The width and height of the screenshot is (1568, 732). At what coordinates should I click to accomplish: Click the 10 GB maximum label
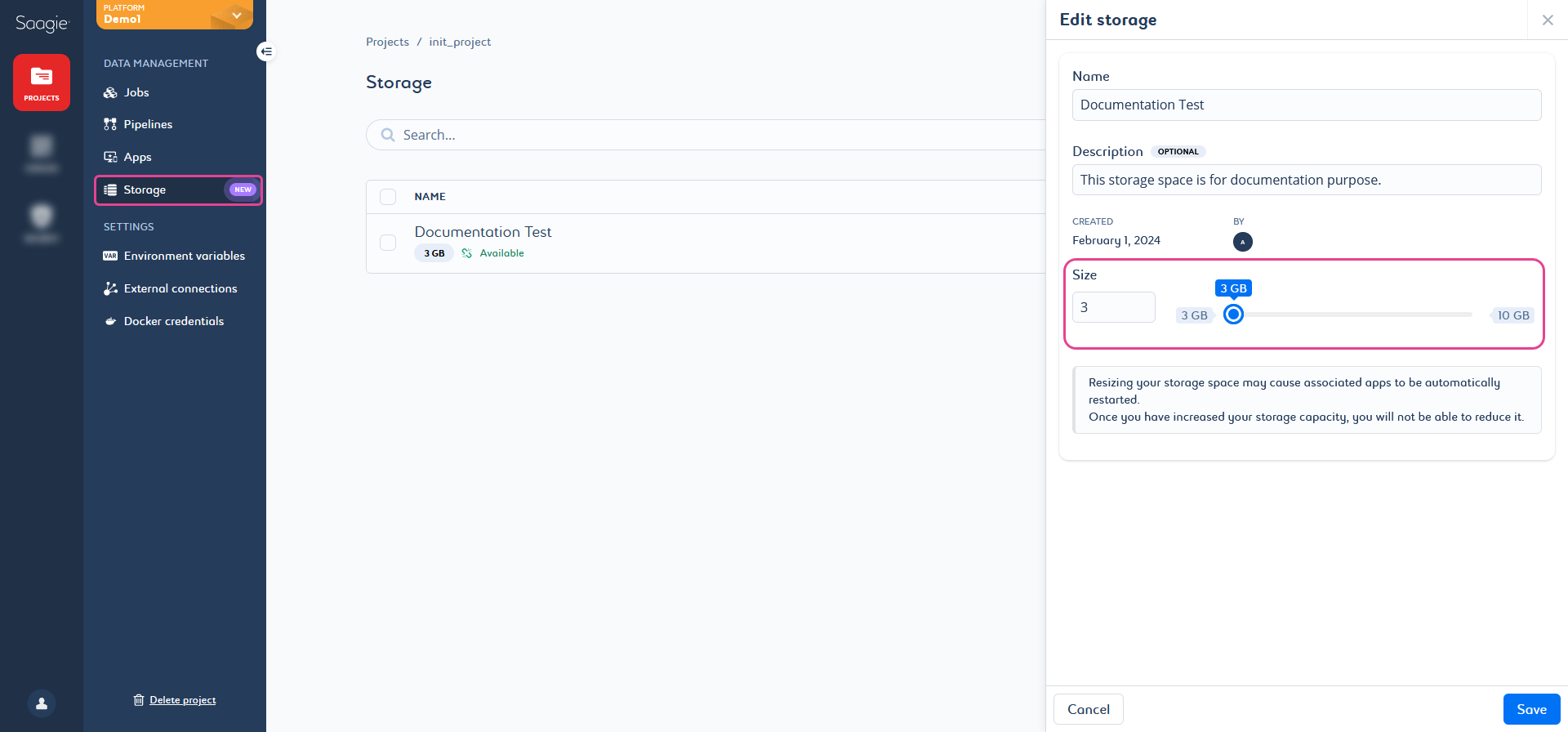1512,315
